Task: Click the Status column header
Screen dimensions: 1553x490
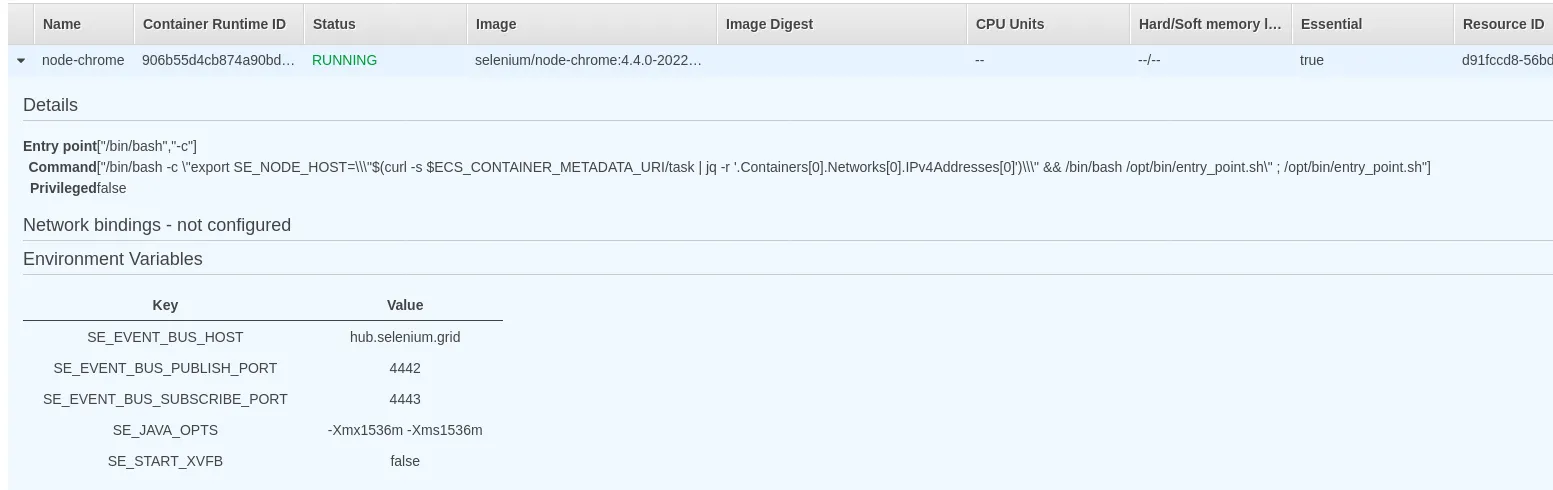Action: pos(334,24)
